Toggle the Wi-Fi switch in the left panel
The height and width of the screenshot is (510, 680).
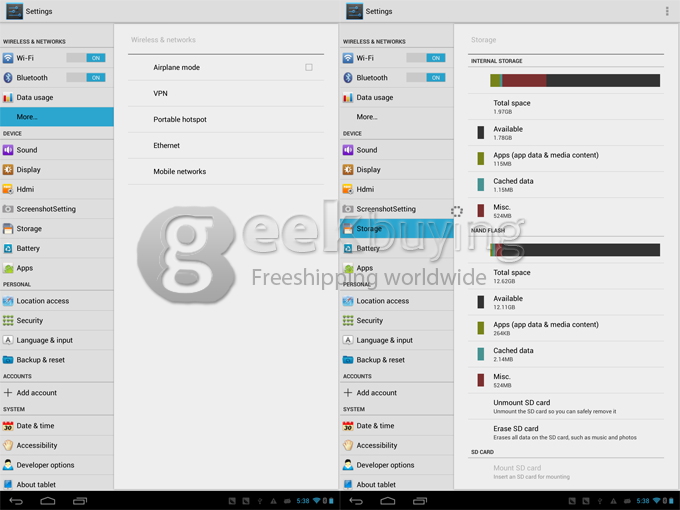[86, 58]
